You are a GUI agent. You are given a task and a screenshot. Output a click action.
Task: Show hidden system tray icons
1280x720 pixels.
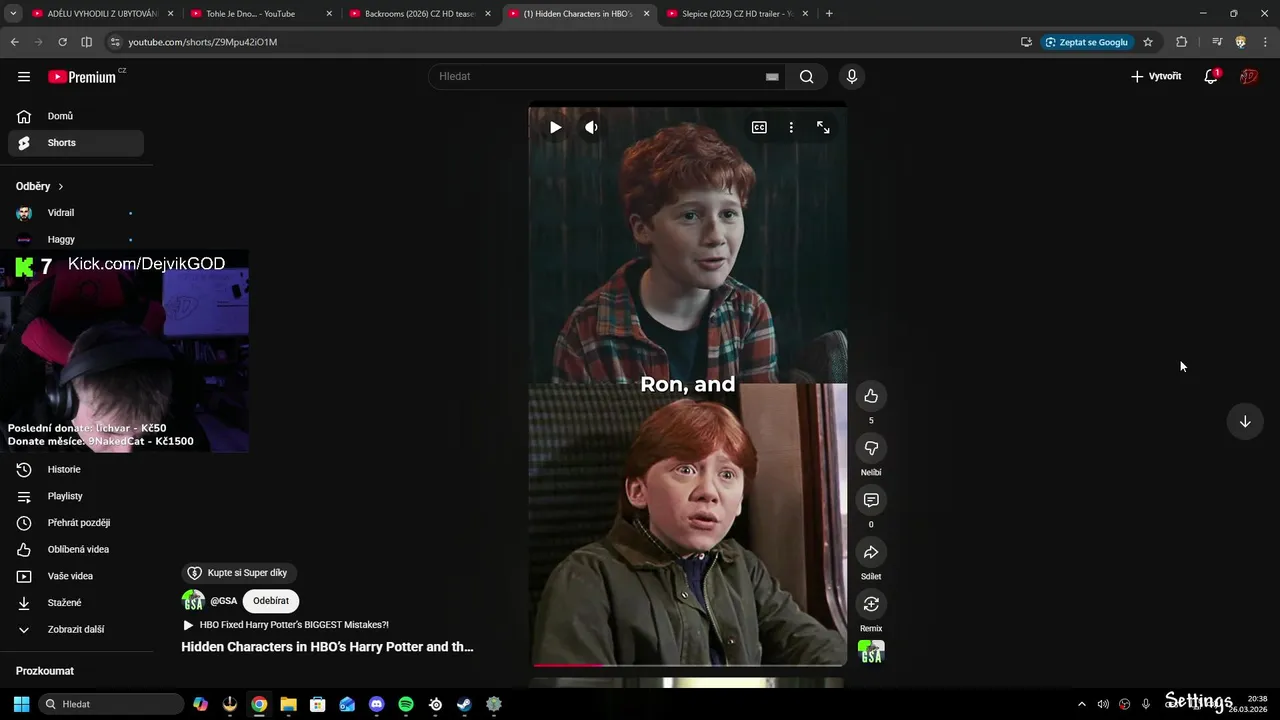point(1081,704)
